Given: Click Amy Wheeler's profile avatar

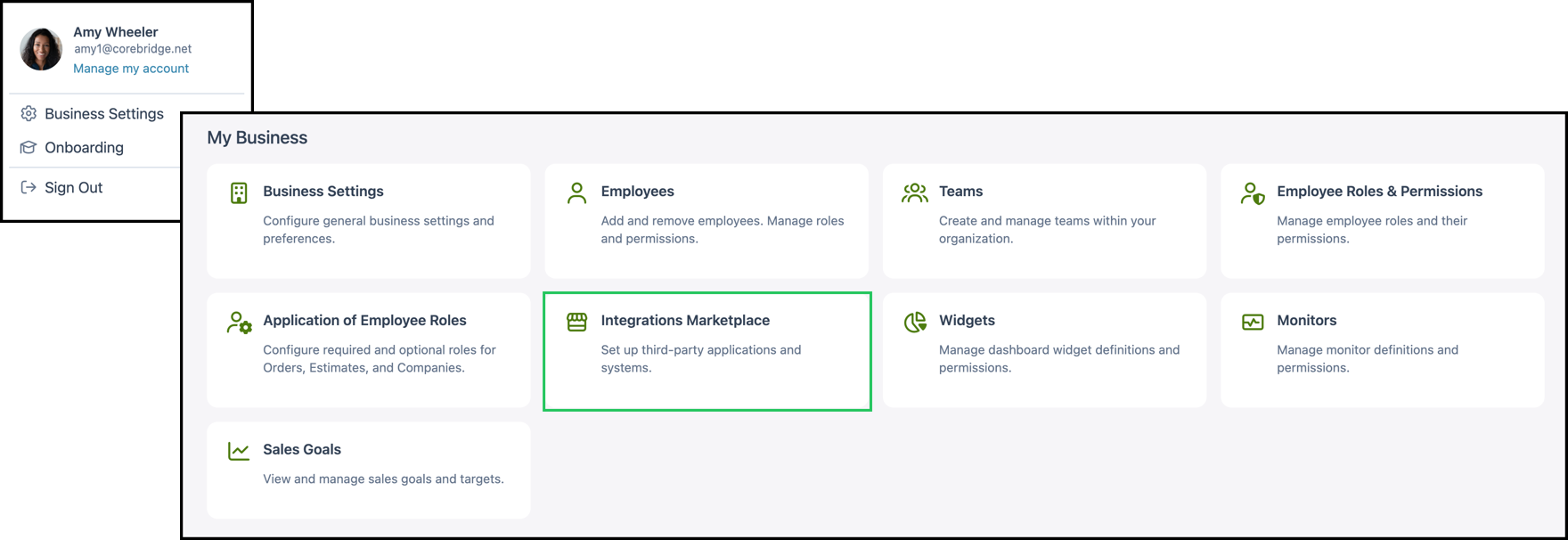Looking at the screenshot, I should tap(41, 49).
